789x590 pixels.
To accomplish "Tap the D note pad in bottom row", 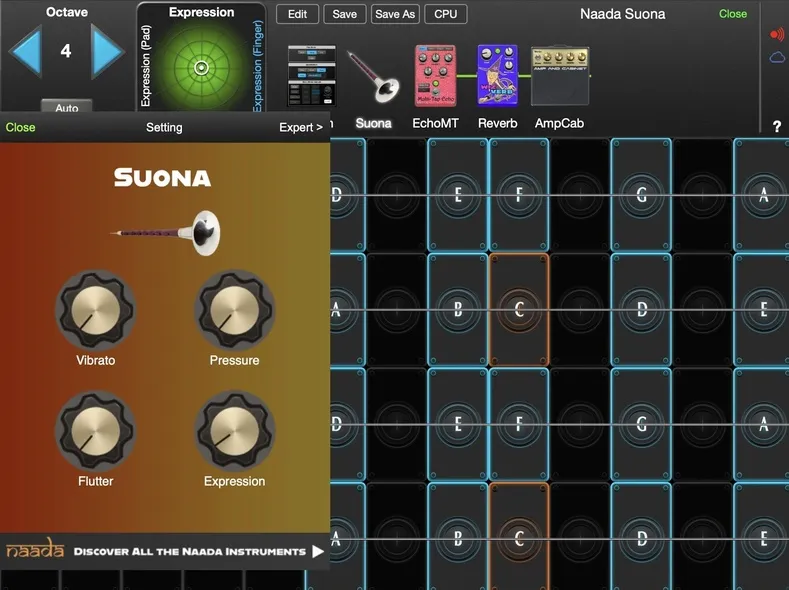I will [x=641, y=537].
